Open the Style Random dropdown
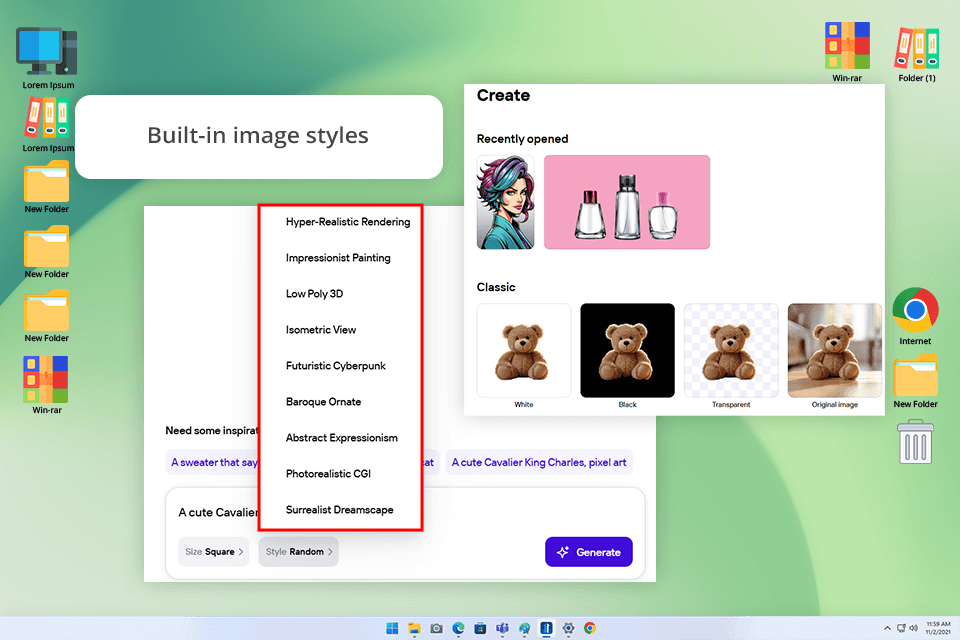 point(299,552)
